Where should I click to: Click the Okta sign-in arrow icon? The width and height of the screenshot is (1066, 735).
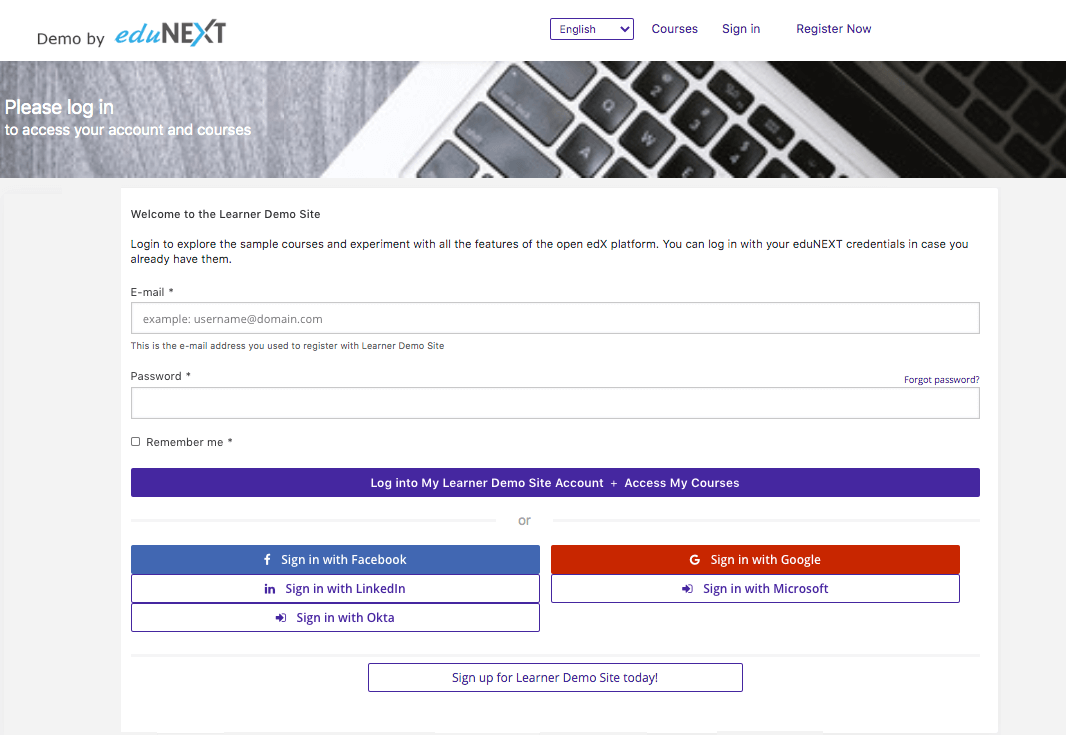[281, 618]
